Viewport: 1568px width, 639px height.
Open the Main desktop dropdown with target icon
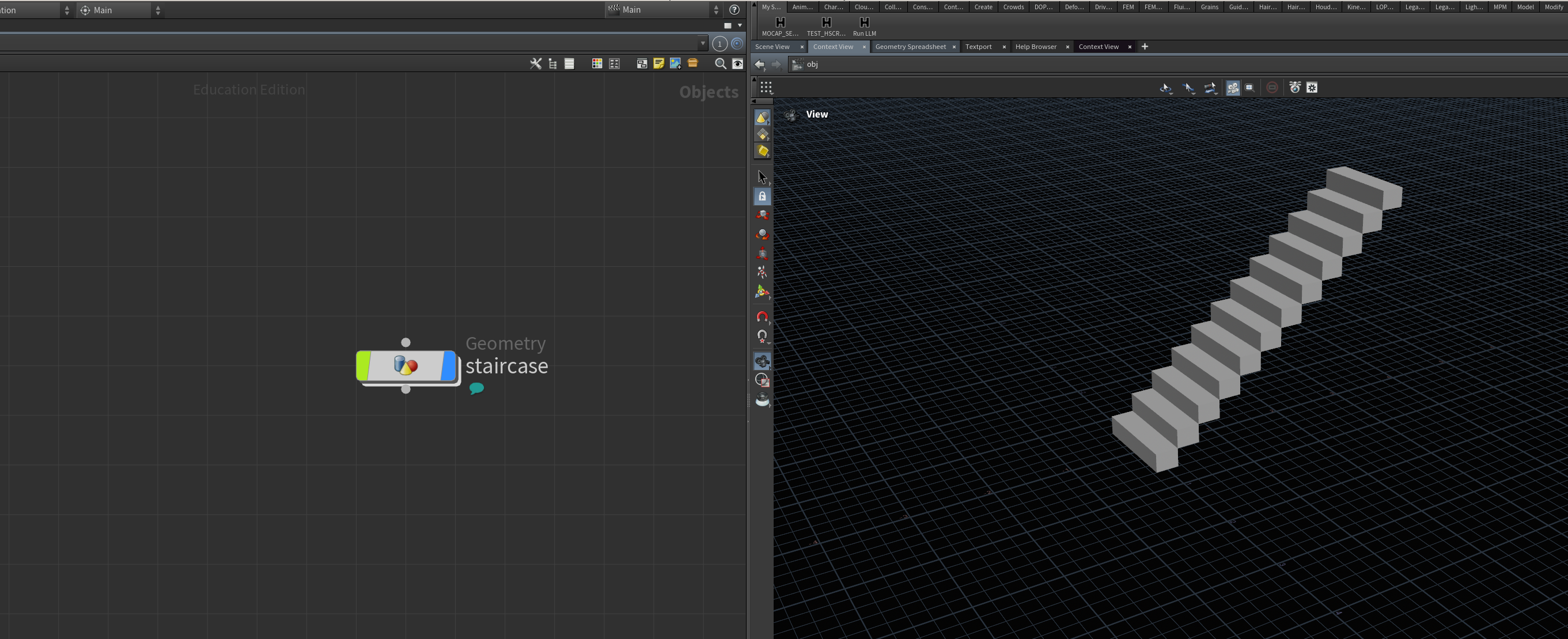point(120,10)
